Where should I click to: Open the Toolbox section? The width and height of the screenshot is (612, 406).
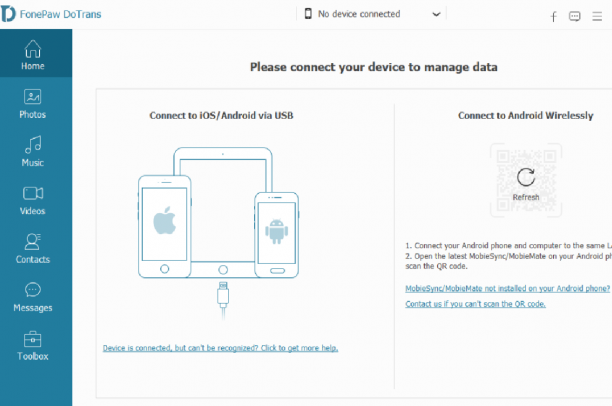coord(33,346)
